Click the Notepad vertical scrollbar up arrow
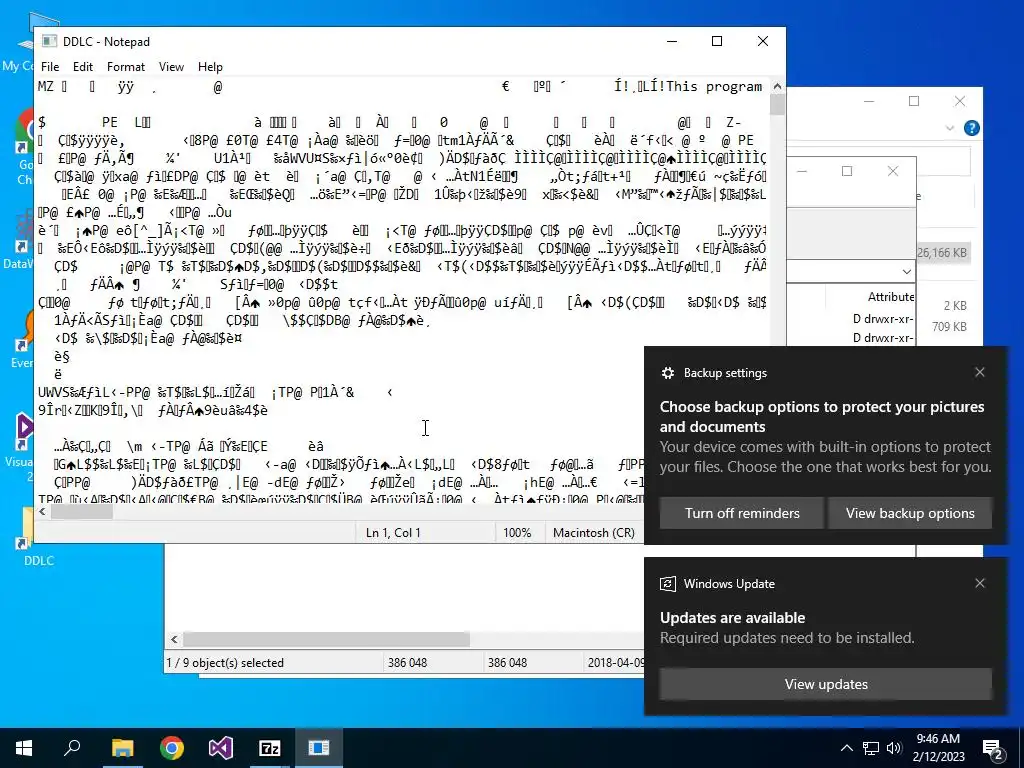Viewport: 1024px width, 768px height. (x=777, y=86)
